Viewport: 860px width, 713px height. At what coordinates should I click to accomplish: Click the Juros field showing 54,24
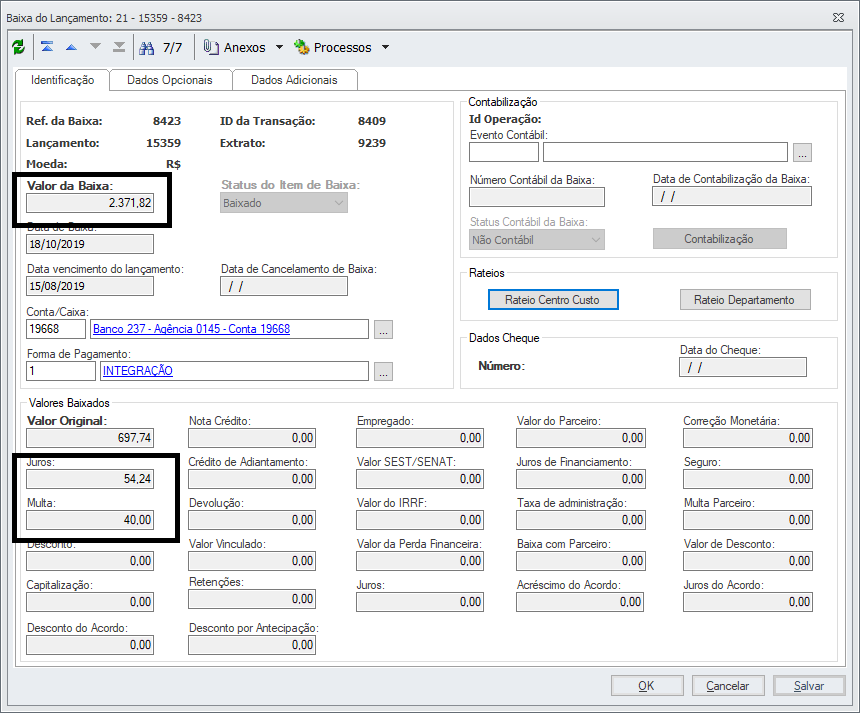90,479
